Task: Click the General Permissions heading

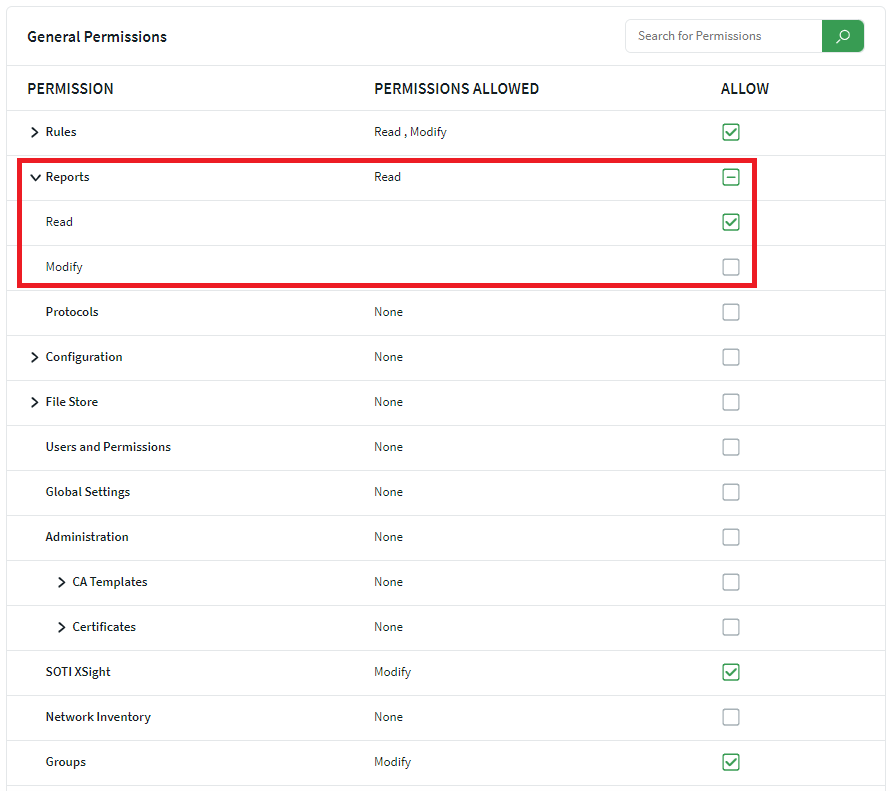Action: point(97,37)
